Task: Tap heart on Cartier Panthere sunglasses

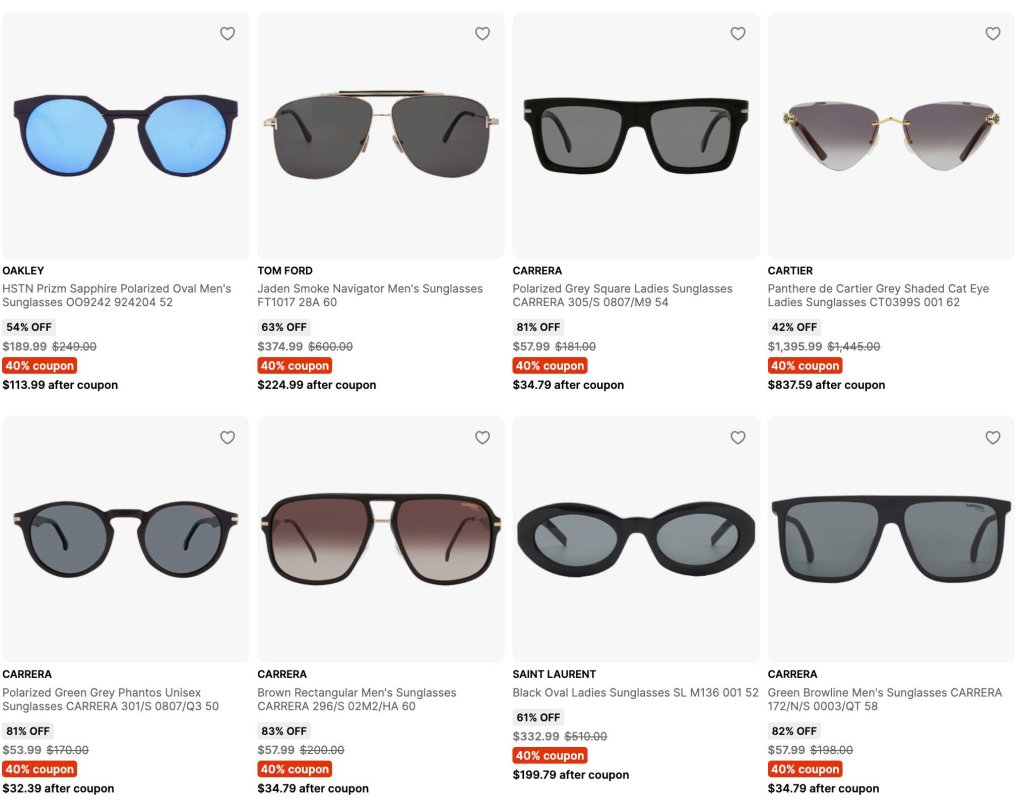Action: pos(993,34)
